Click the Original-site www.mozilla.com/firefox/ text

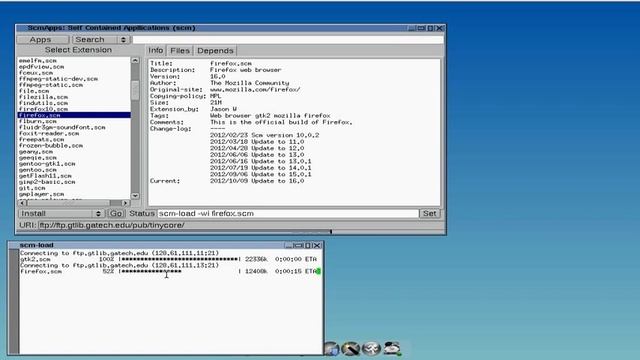pyautogui.click(x=255, y=89)
